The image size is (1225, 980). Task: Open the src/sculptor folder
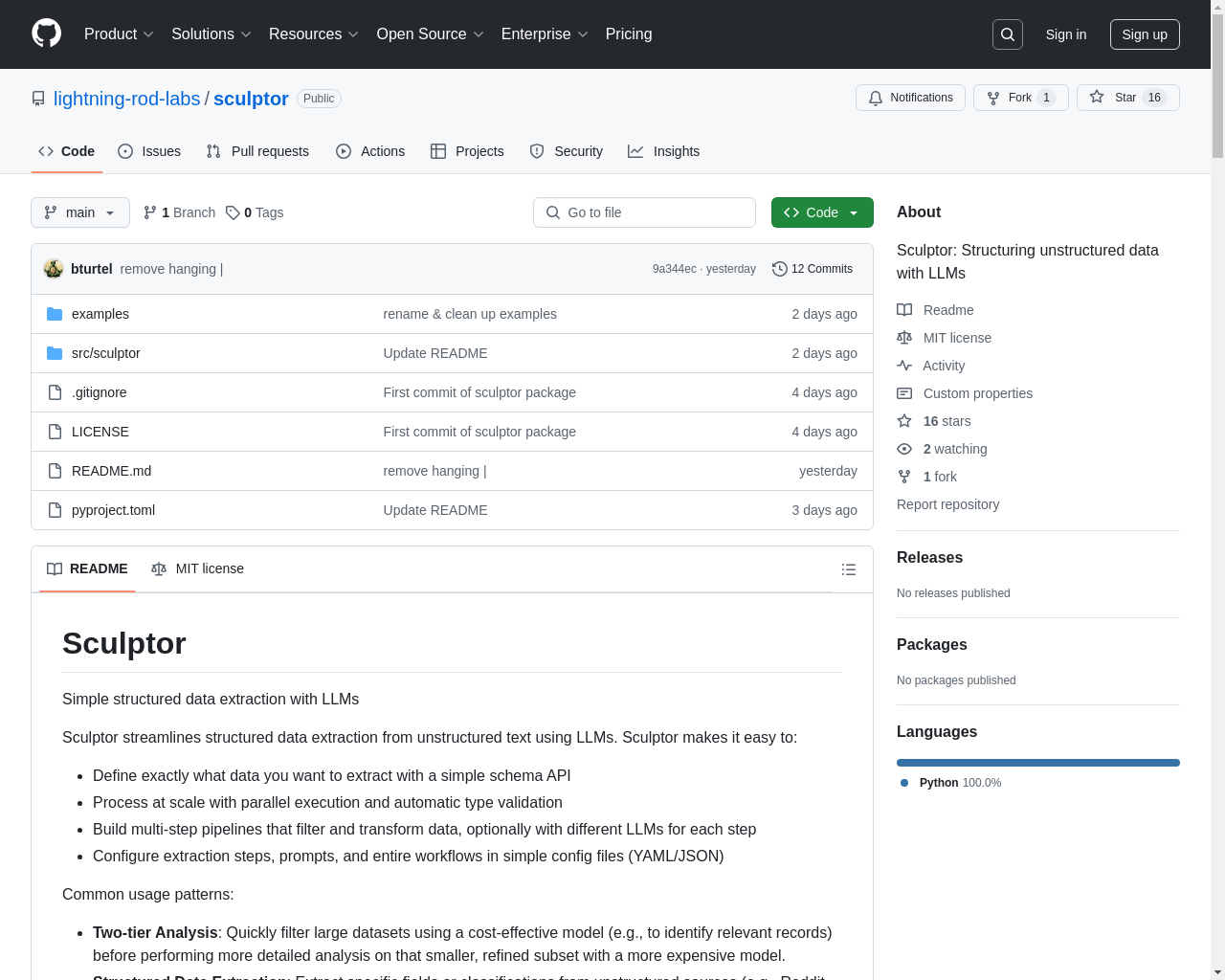(105, 353)
